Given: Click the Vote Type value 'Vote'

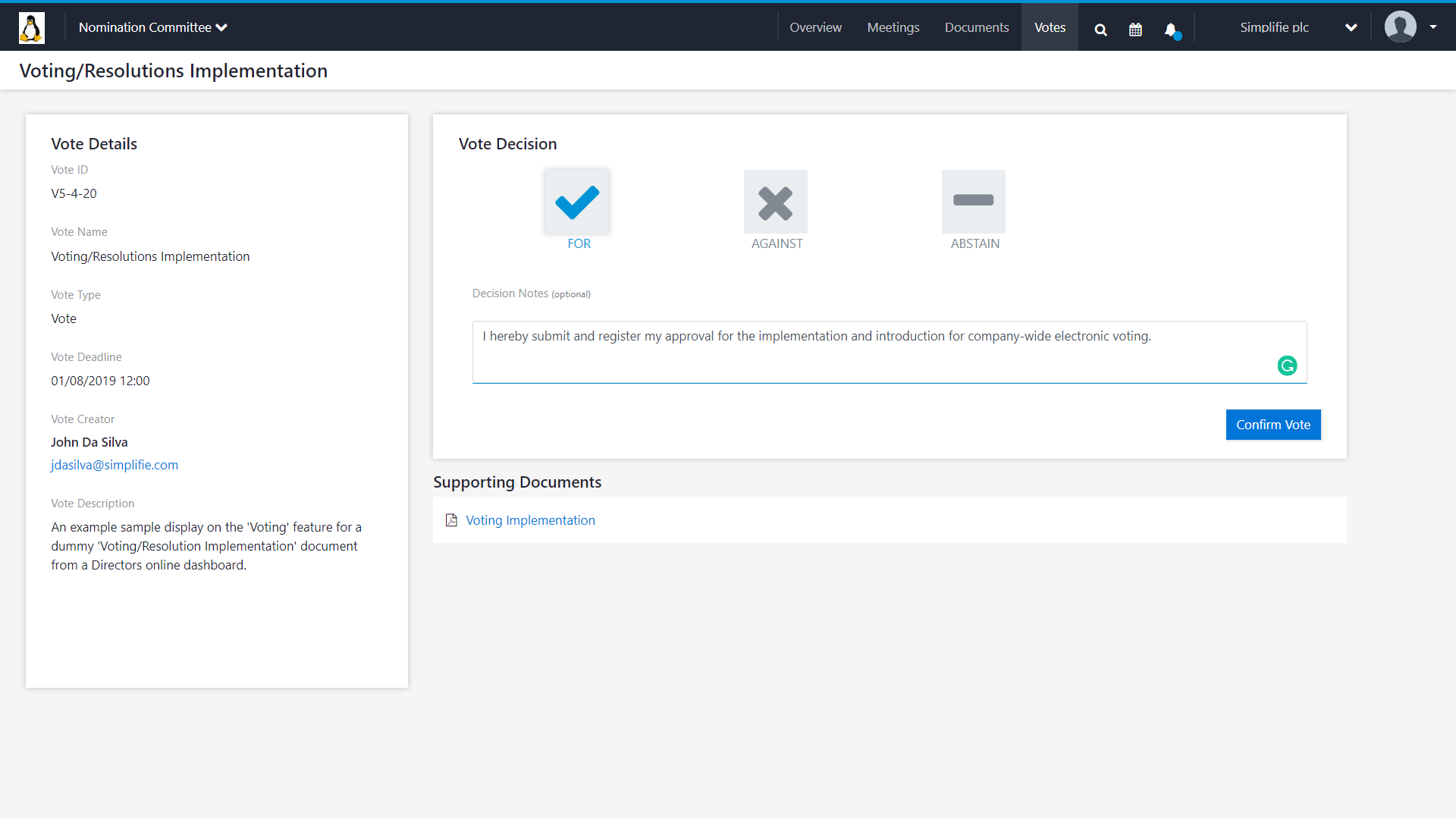Looking at the screenshot, I should 64,318.
